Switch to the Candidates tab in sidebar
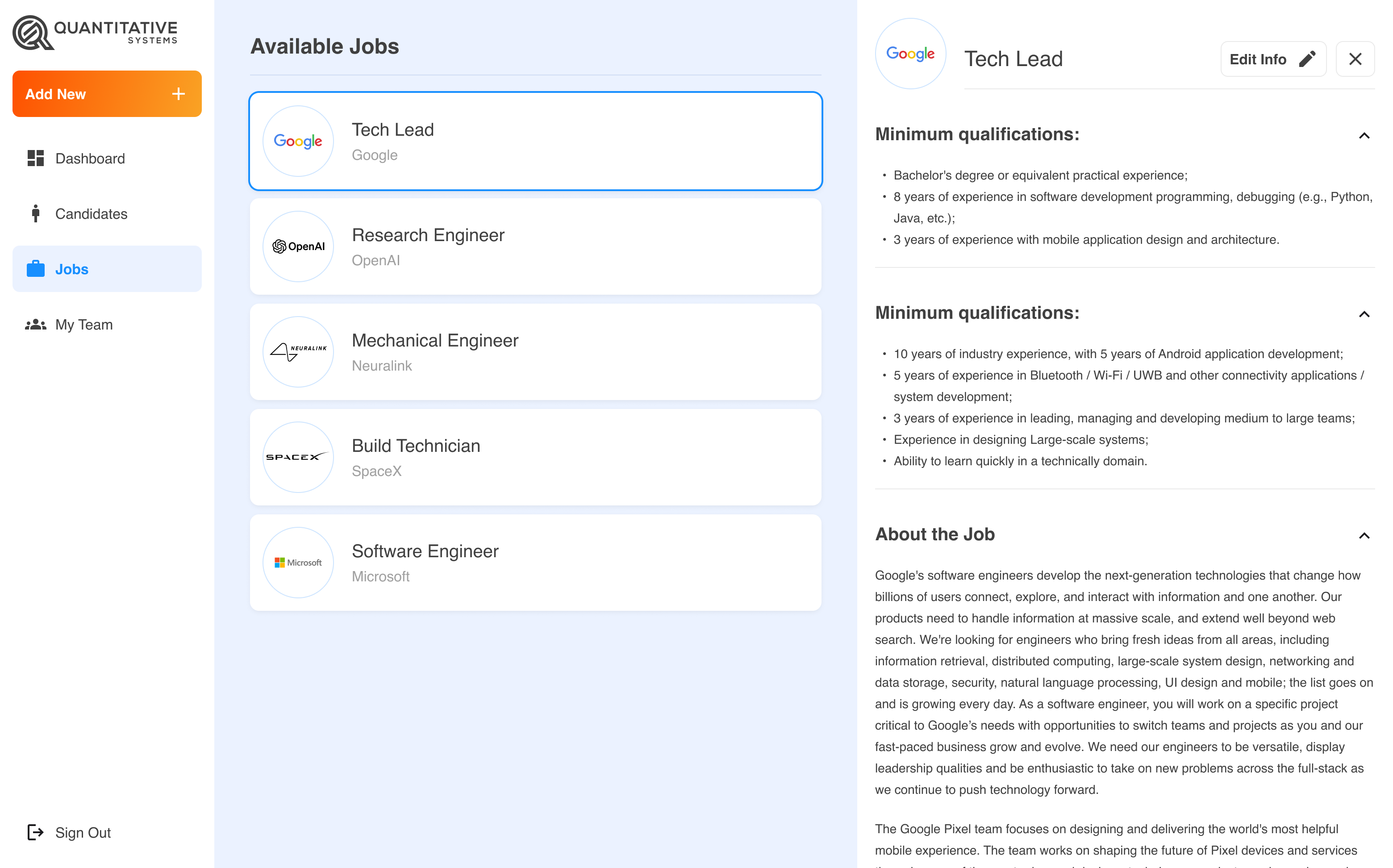Screen dimensions: 1393x868 coord(91,213)
